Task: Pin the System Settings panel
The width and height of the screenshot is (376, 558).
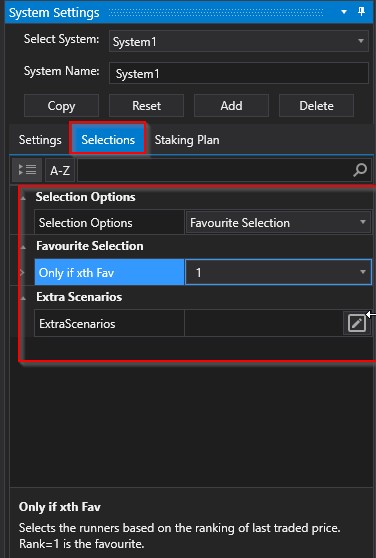Action: point(361,12)
